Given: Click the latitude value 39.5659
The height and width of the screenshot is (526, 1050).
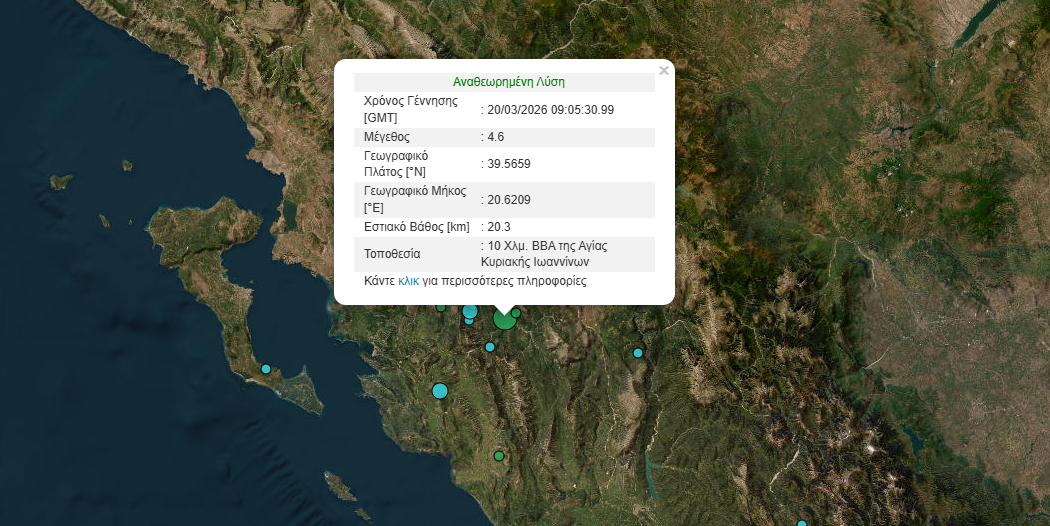Looking at the screenshot, I should (x=508, y=164).
